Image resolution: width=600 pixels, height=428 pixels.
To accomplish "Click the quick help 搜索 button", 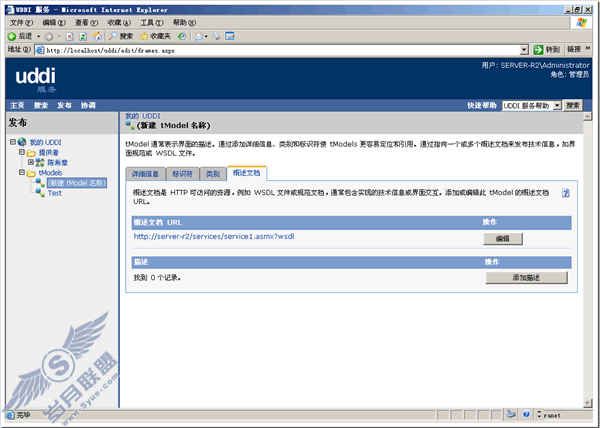I will [x=573, y=105].
